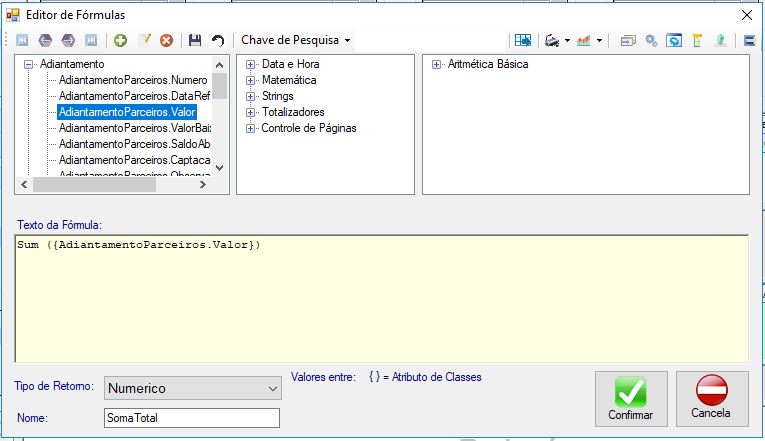This screenshot has width=765, height=441.
Task: Save with the floppy disk icon
Action: [195, 40]
